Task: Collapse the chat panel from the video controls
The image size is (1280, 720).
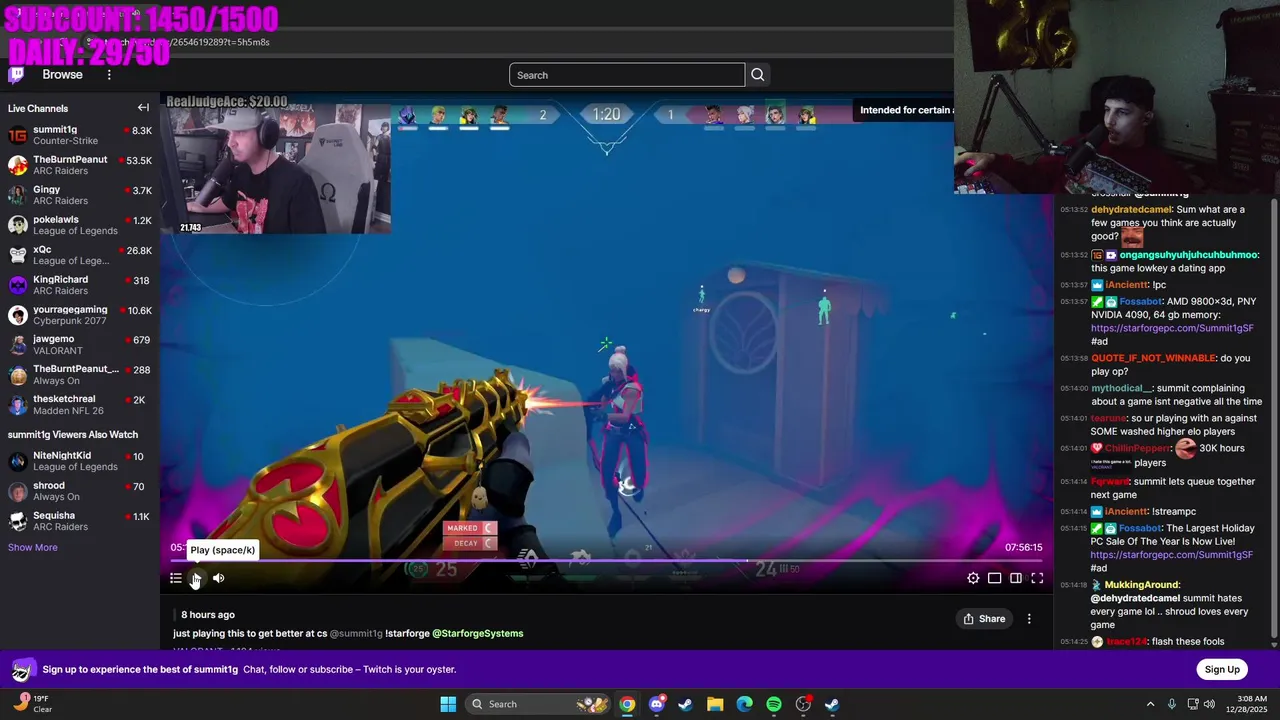Action: tap(1016, 578)
